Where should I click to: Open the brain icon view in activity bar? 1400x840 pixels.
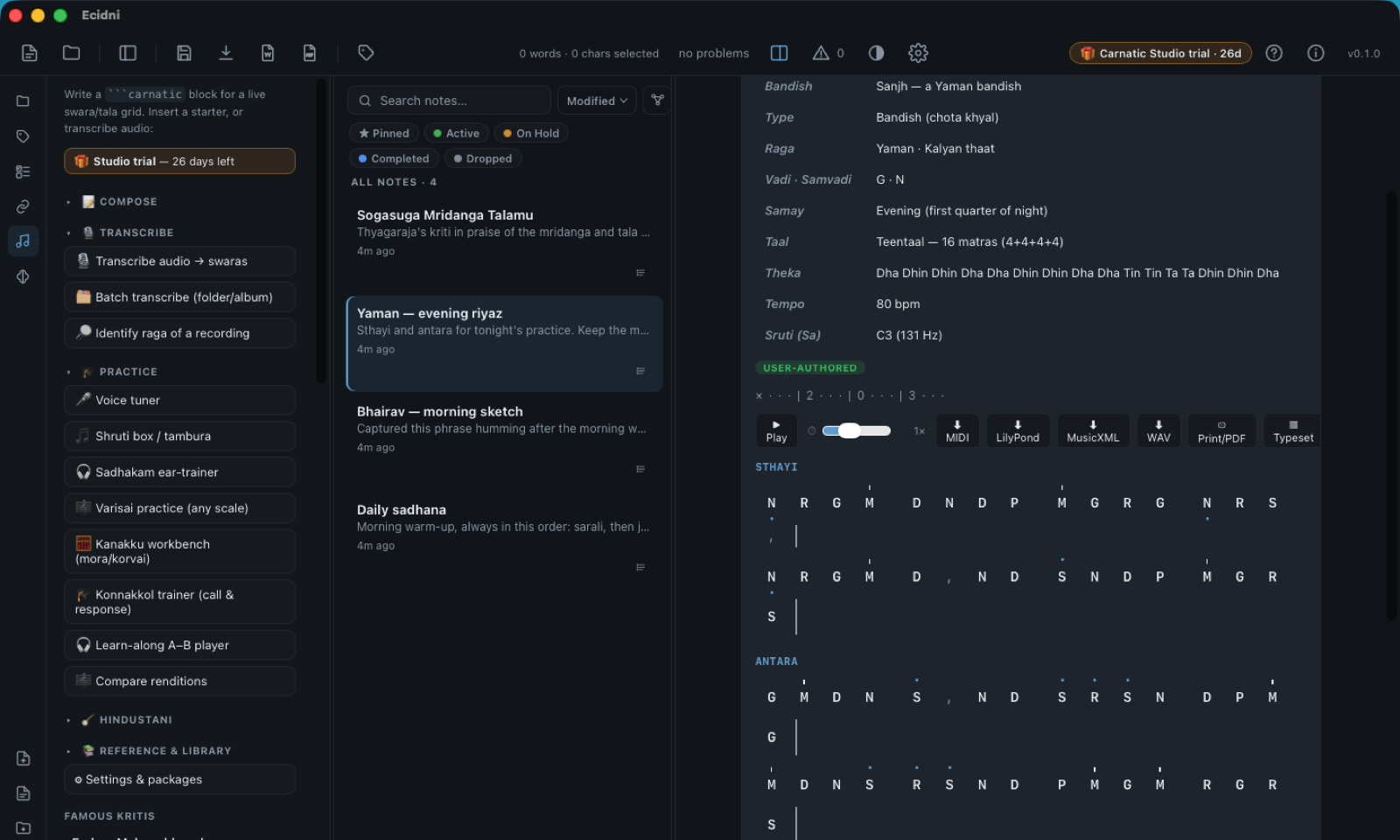tap(23, 276)
